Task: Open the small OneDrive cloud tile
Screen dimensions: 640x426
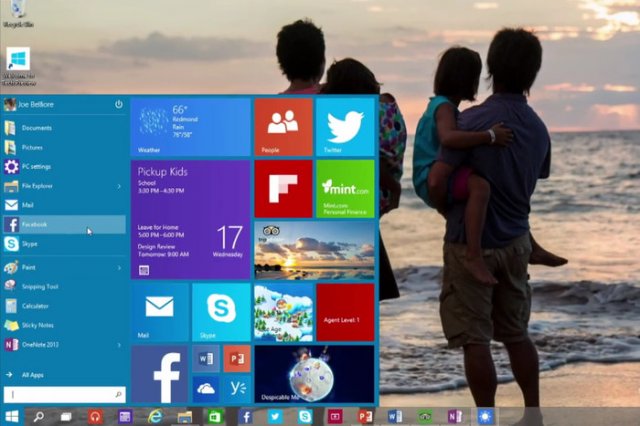Action: click(206, 389)
